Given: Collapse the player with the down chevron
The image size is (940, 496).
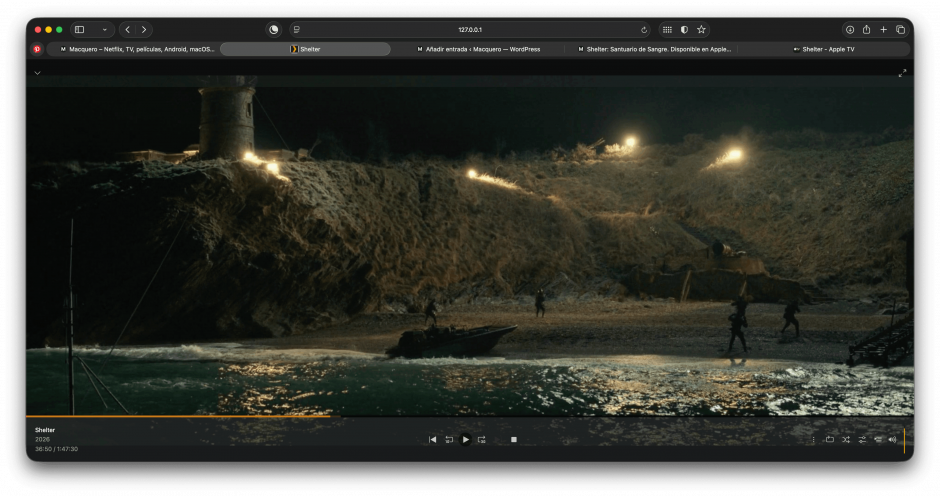Looking at the screenshot, I should 37,73.
